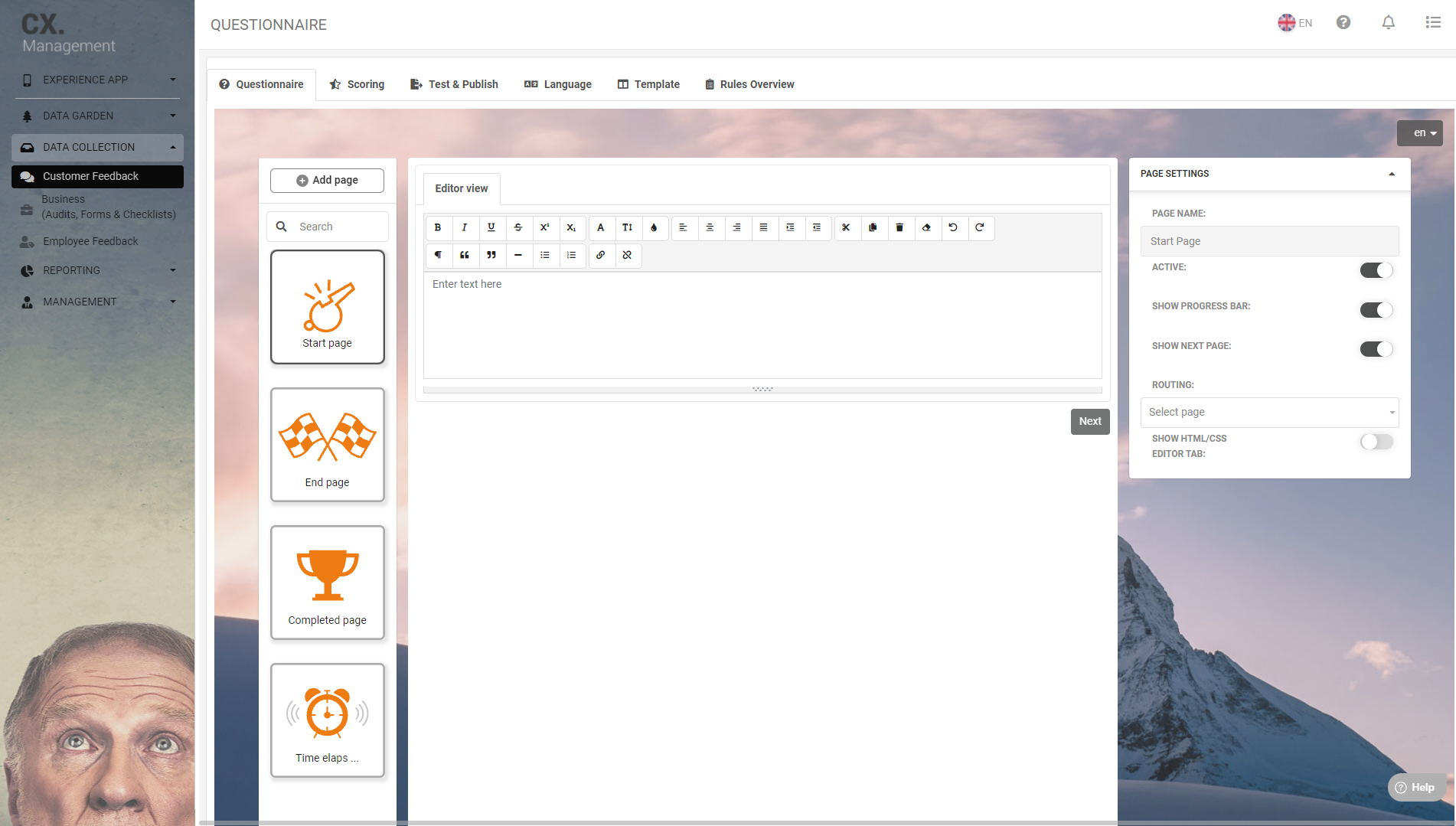Apply subscript formatting

point(572,227)
